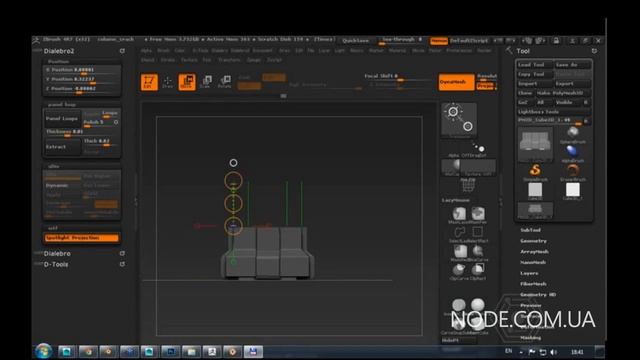Adjust the Y Position slider
Viewport: 640px width, 360px height.
point(82,79)
